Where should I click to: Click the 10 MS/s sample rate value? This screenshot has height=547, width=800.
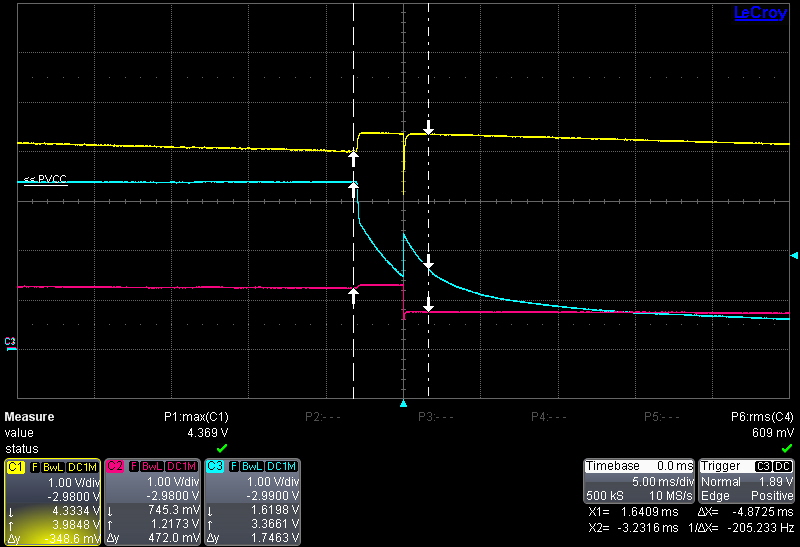tap(671, 495)
